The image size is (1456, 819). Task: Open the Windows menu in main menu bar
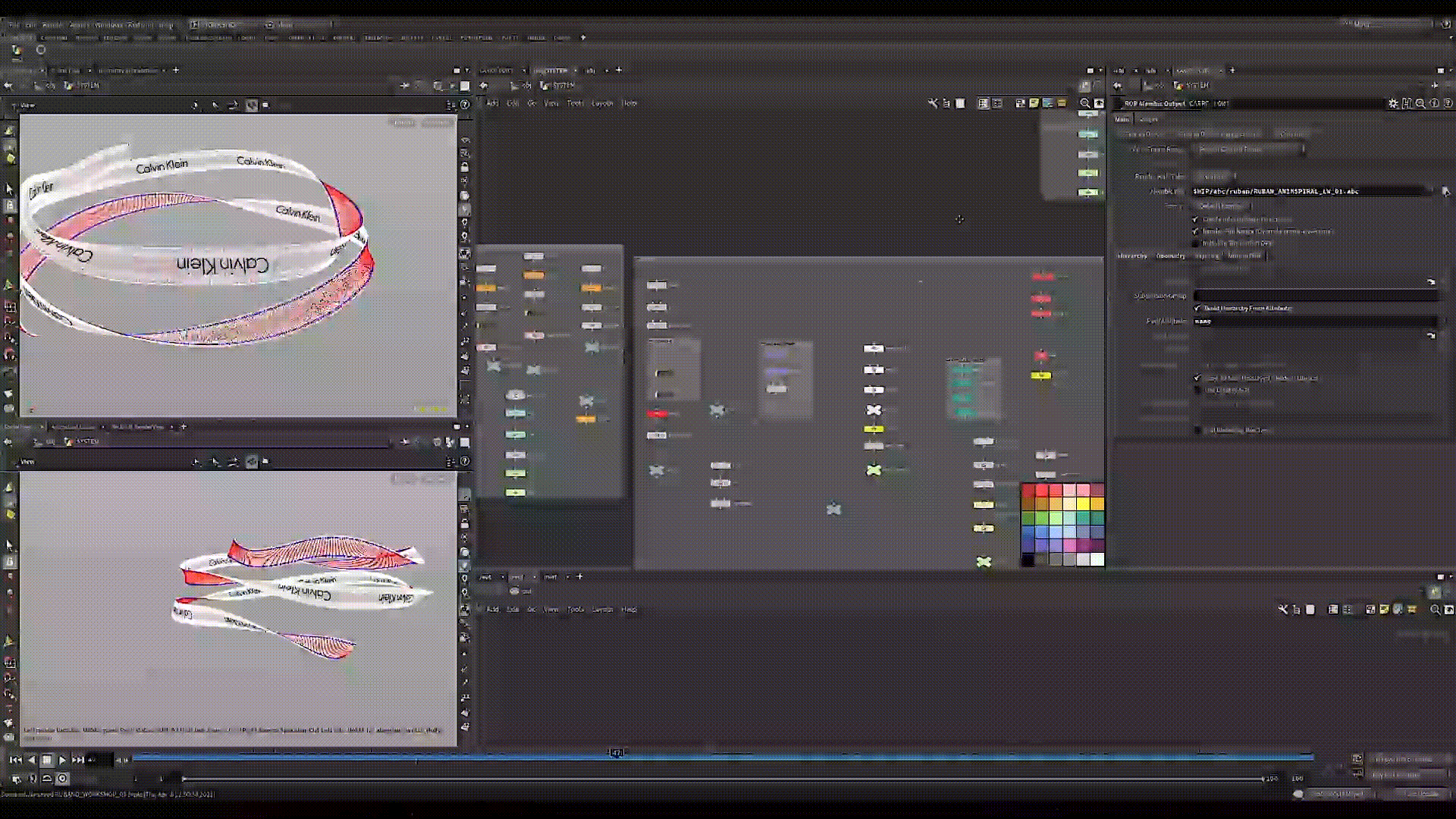tap(108, 24)
